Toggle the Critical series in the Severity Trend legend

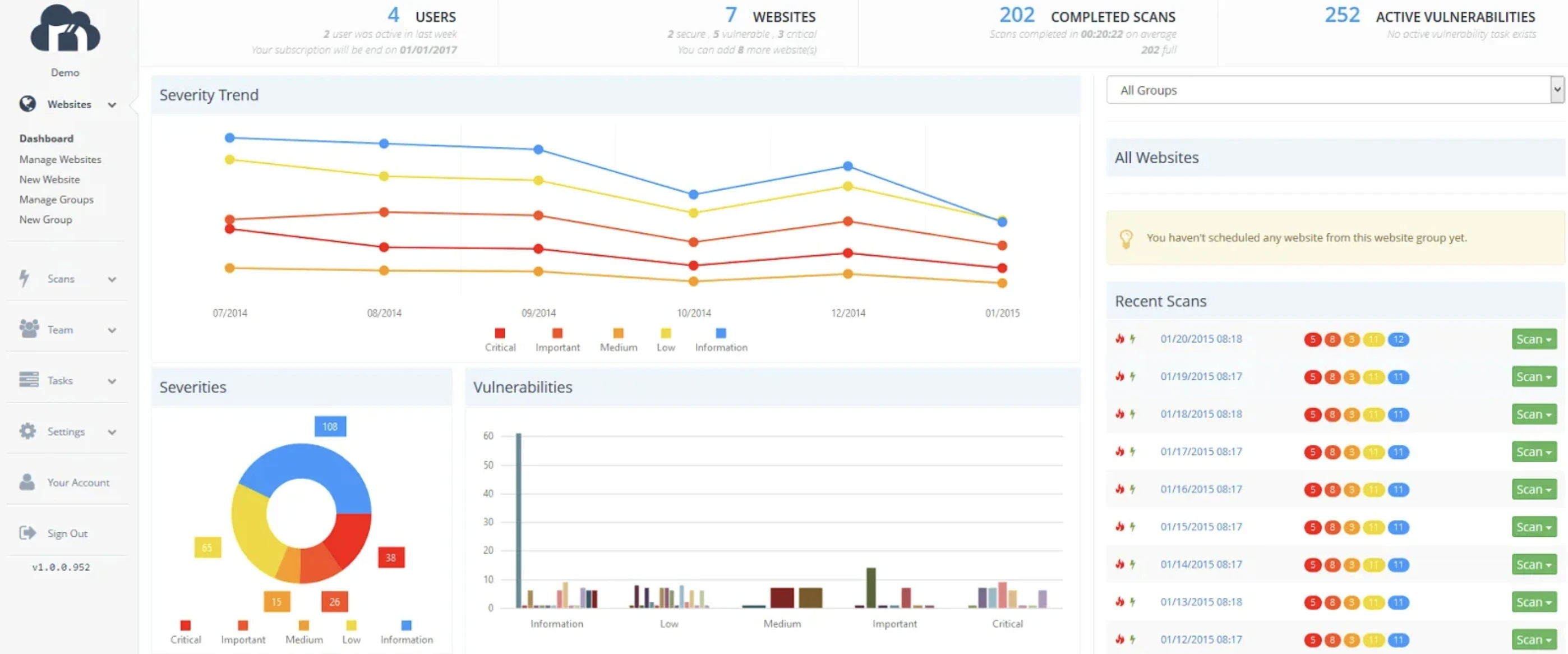click(500, 339)
